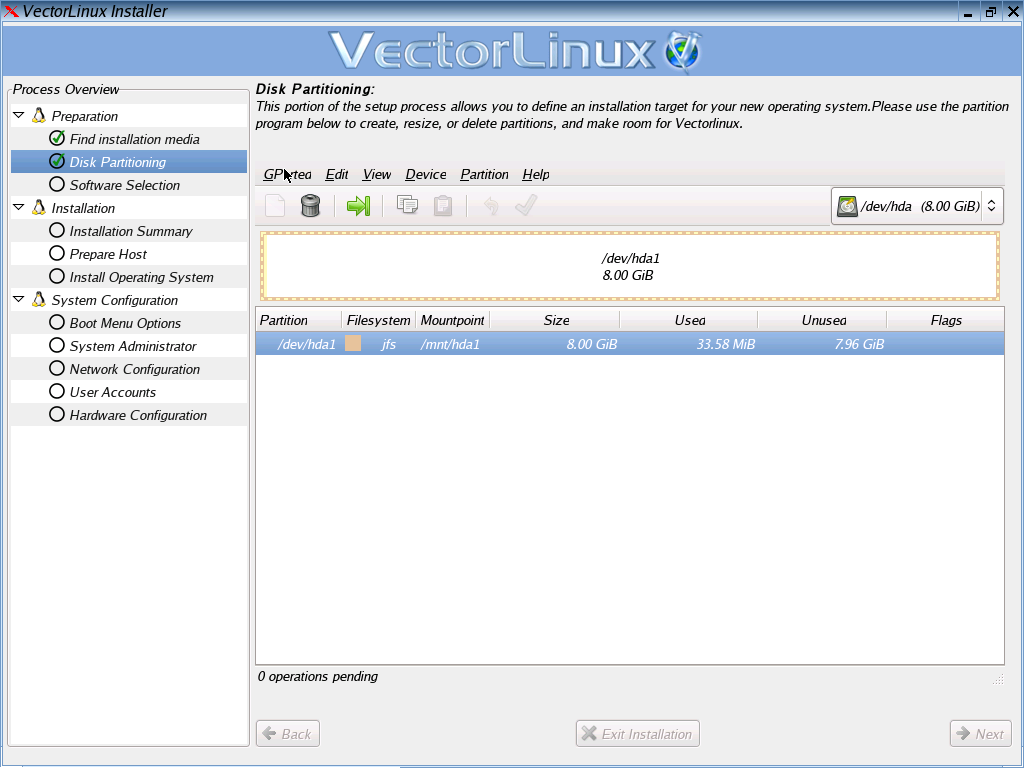Click the status bar resize grip
This screenshot has height=768, width=1024.
point(998,679)
